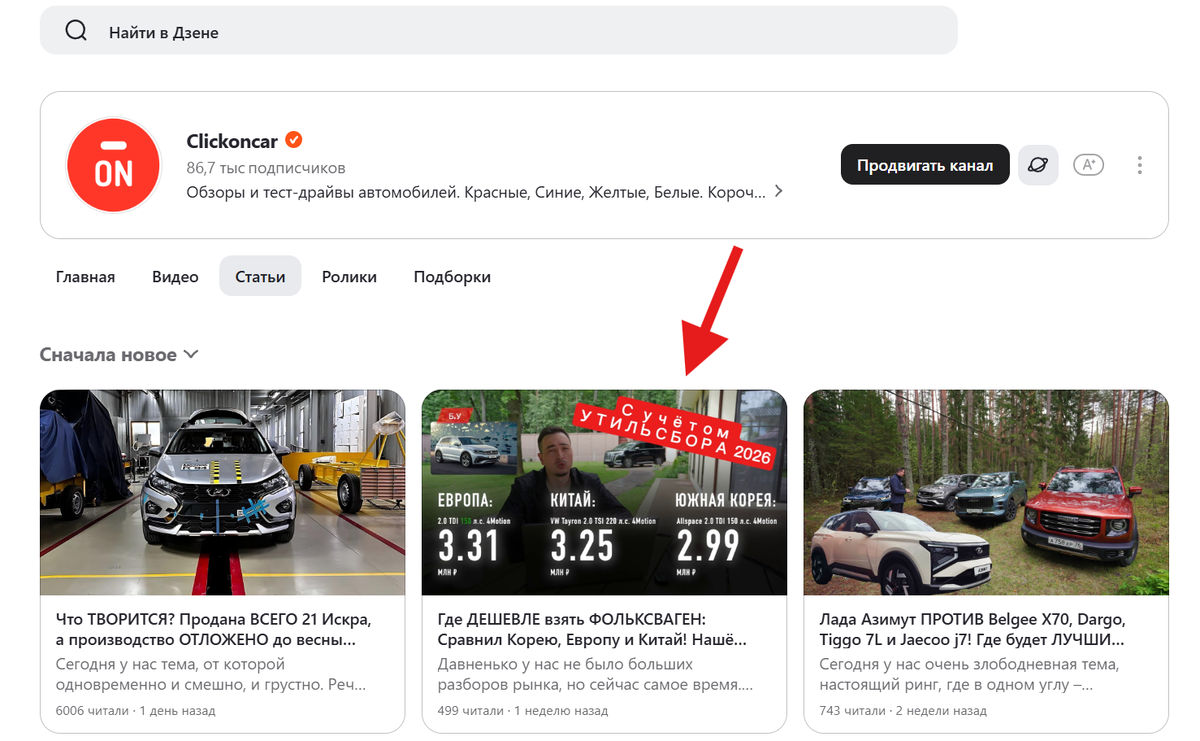The width and height of the screenshot is (1200, 741).
Task: Open article Где ДЕШЕВЛЕ взять ФОЛЬКСВАГЕН
Action: tap(592, 629)
